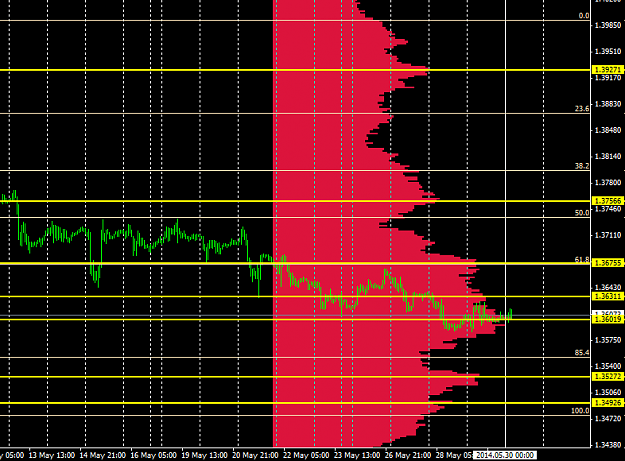Click the 1.34380 price scale value

tap(608, 445)
